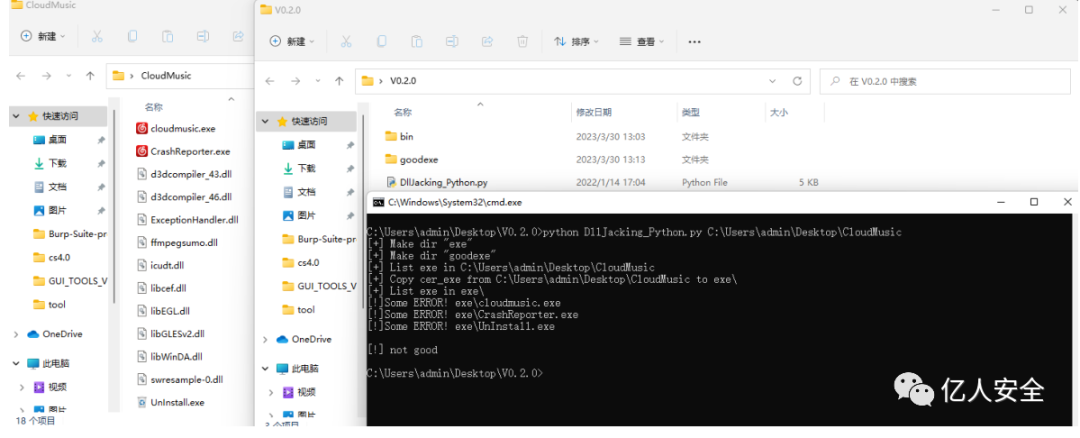Click Copy icon in CloudMusic window toolbar
Image resolution: width=1080 pixels, height=438 pixels.
click(132, 36)
